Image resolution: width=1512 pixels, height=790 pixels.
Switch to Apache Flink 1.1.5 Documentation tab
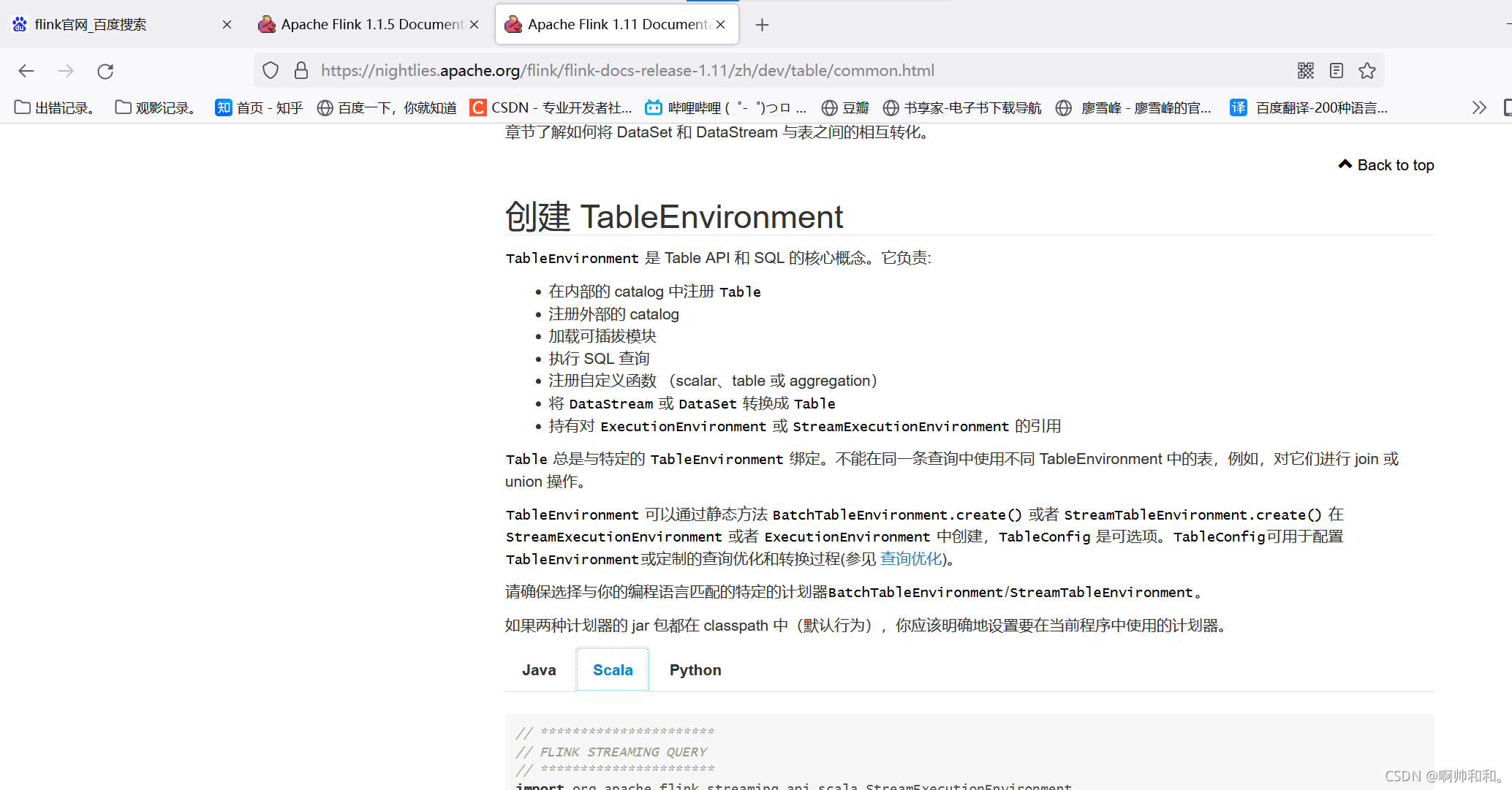click(x=366, y=25)
